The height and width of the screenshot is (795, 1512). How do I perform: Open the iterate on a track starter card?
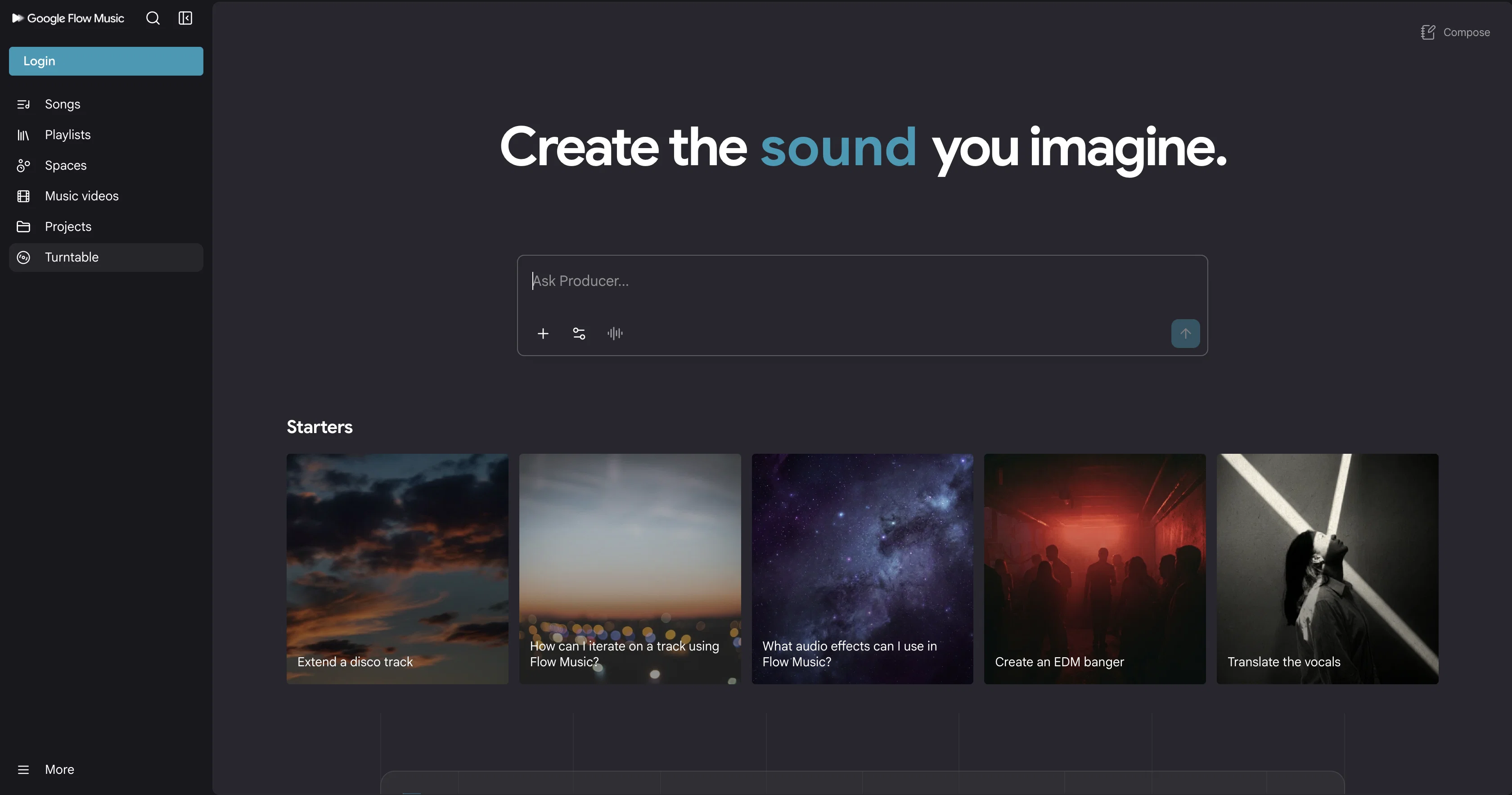tap(630, 569)
